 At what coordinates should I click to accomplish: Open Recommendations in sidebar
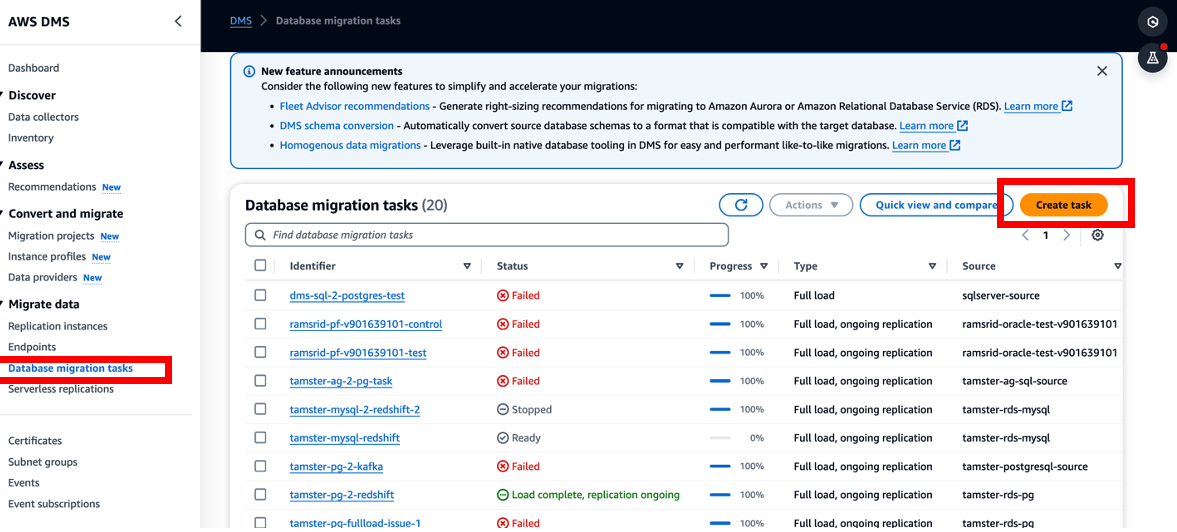coord(52,187)
